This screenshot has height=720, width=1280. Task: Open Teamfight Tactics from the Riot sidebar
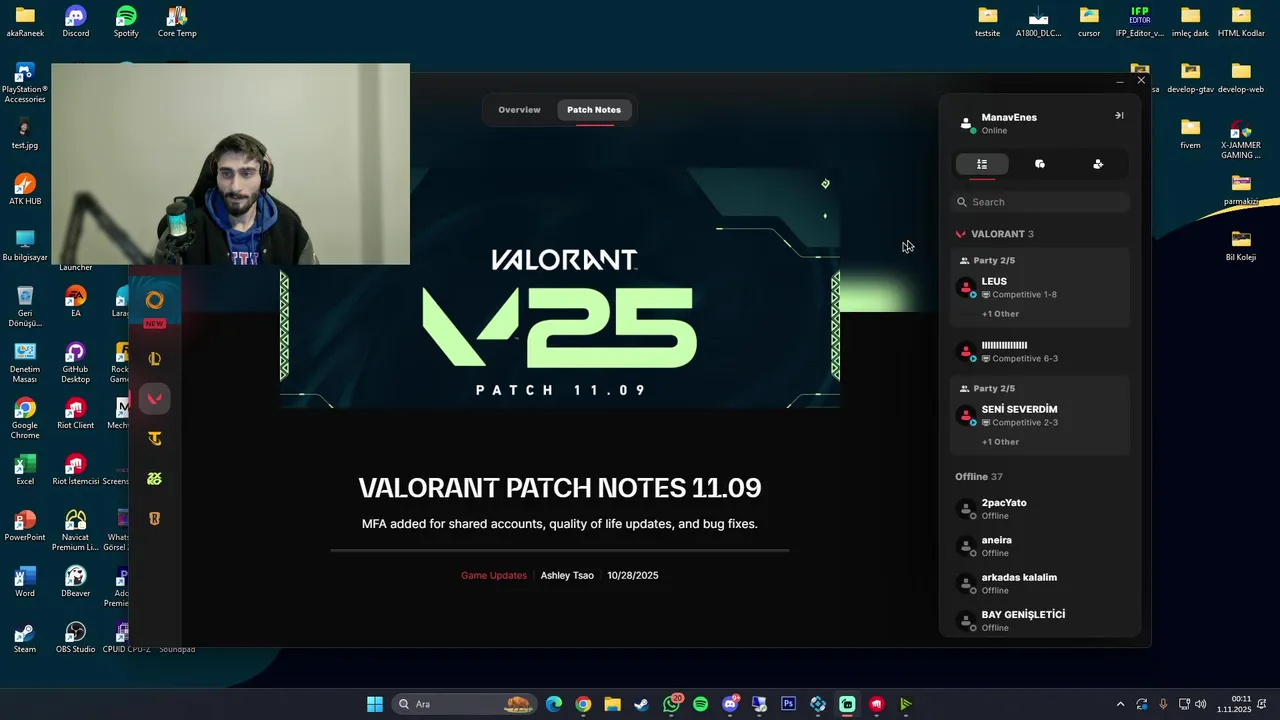[x=154, y=439]
